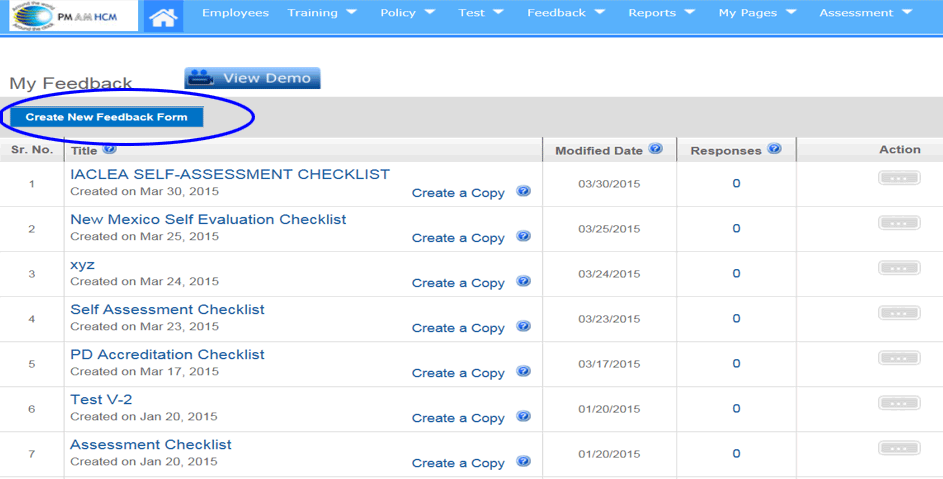Open New Mexico Self Evaluation Checklist

point(208,219)
